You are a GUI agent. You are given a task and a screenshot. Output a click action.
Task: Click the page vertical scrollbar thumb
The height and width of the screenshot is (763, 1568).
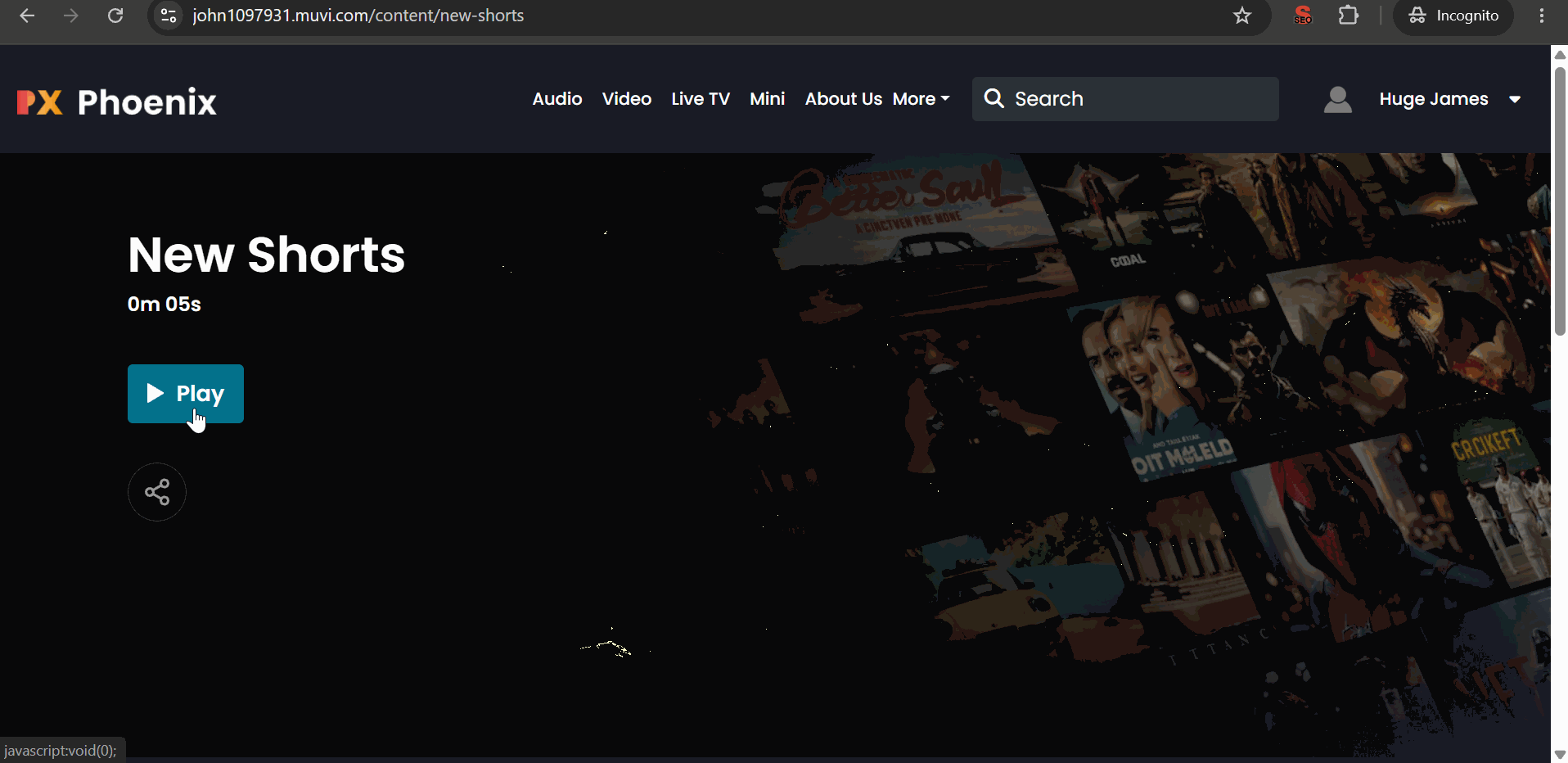pos(1560,201)
